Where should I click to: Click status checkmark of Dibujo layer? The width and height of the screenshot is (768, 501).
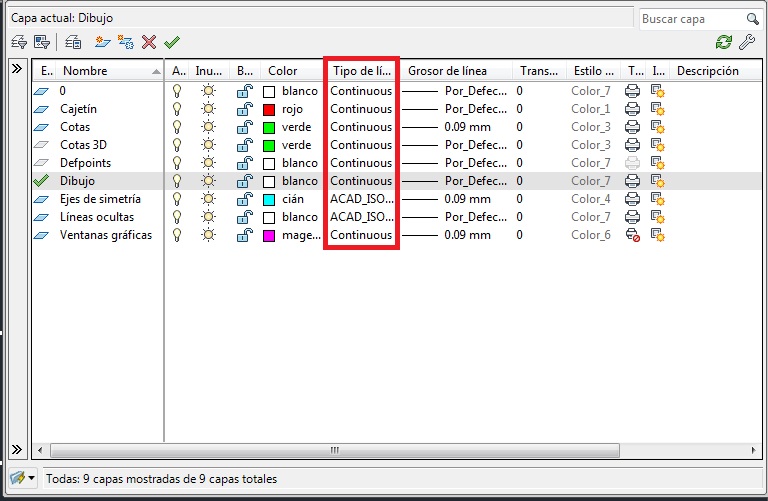[42, 181]
